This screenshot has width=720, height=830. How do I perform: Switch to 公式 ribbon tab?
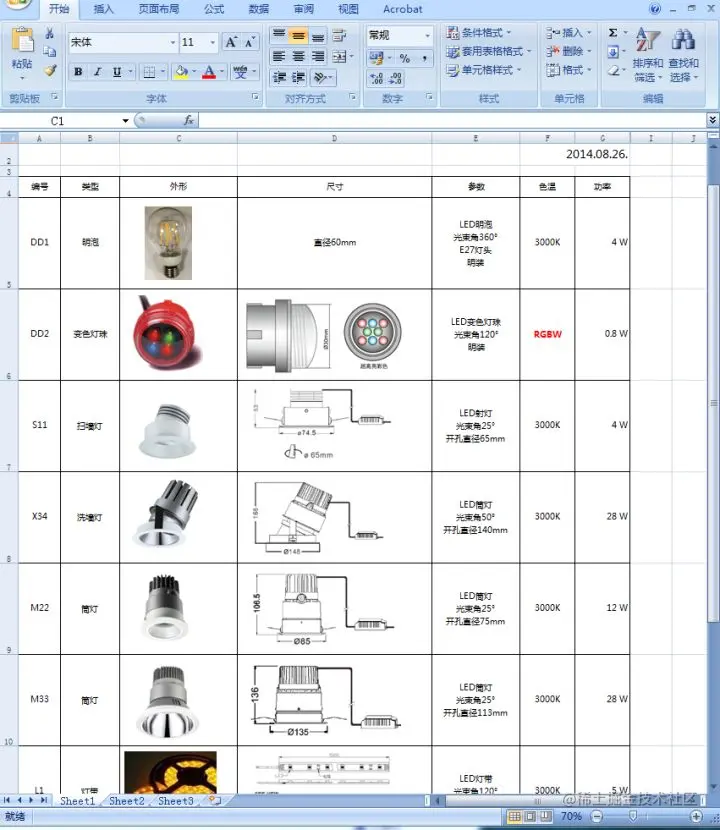[x=214, y=9]
